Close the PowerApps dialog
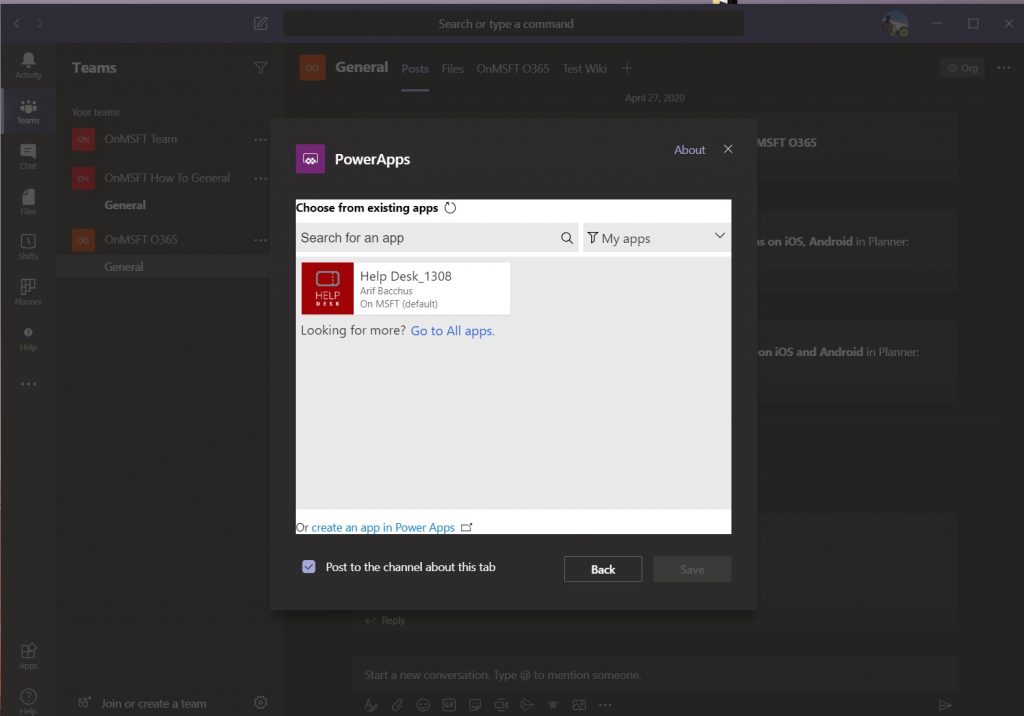Image resolution: width=1024 pixels, height=716 pixels. click(x=728, y=149)
